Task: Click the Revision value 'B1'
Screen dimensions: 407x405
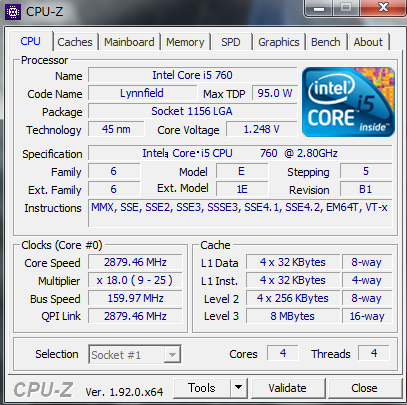Action: pos(366,189)
